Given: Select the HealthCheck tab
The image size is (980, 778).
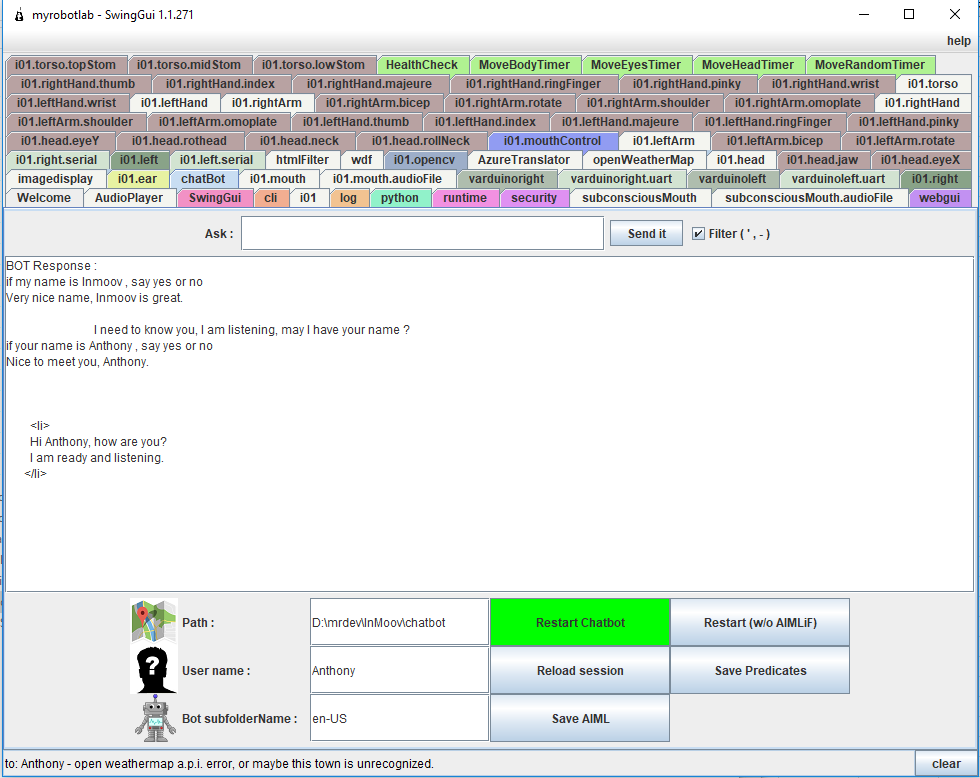Looking at the screenshot, I should pos(422,64).
